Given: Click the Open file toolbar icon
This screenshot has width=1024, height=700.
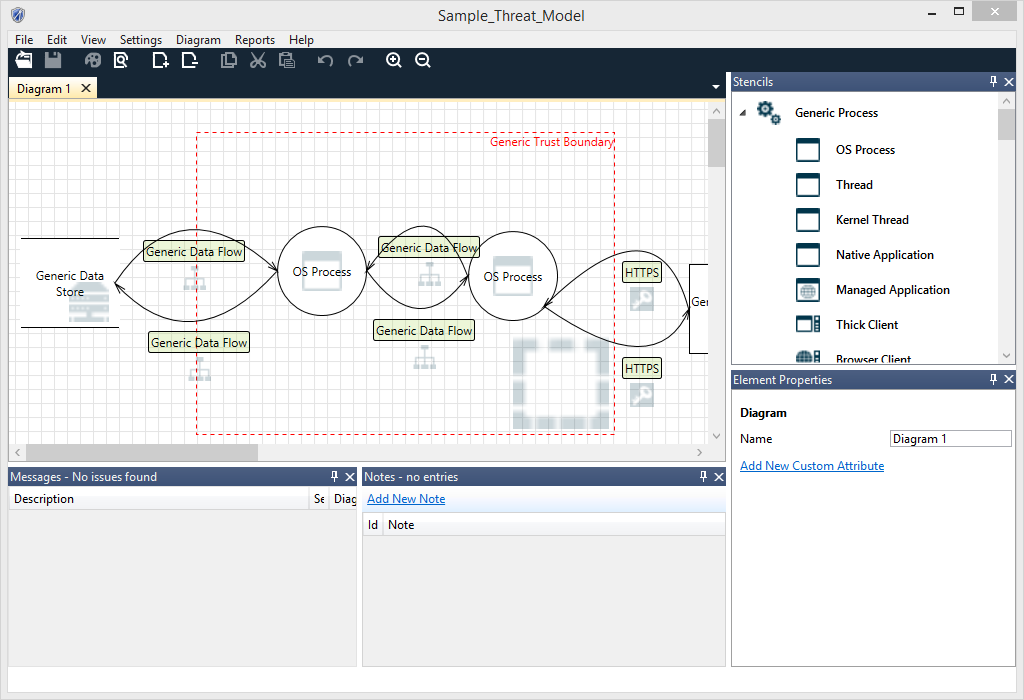Looking at the screenshot, I should (24, 61).
